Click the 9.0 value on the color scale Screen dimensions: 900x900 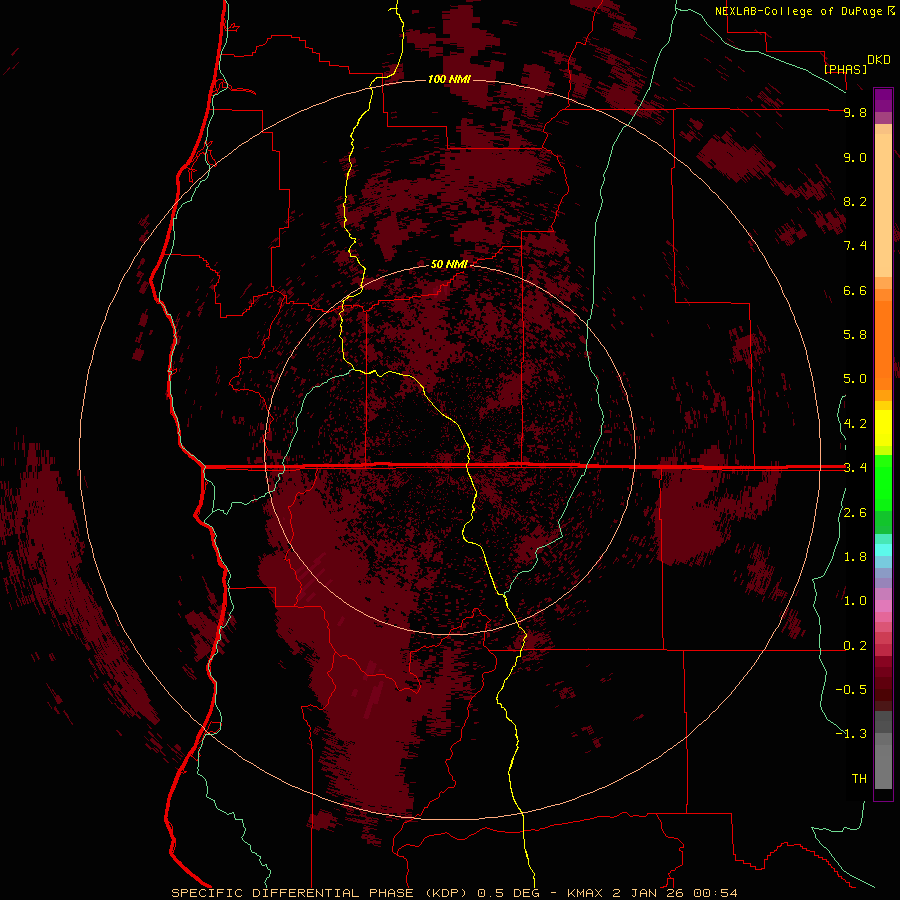coord(855,157)
